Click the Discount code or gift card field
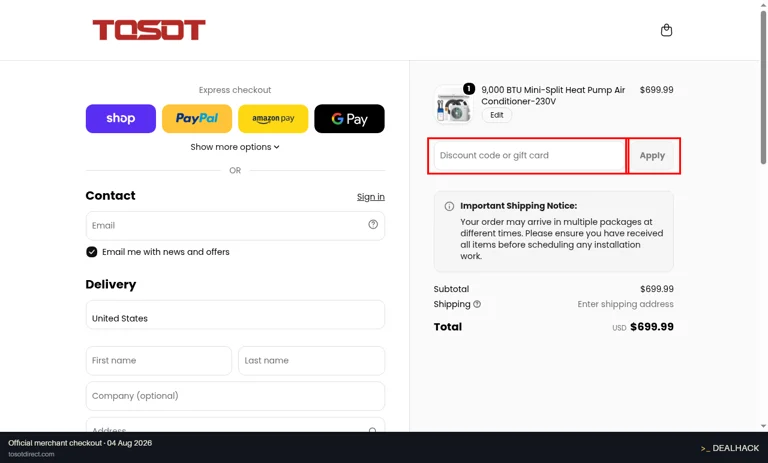Viewport: 768px width, 463px height. 529,155
